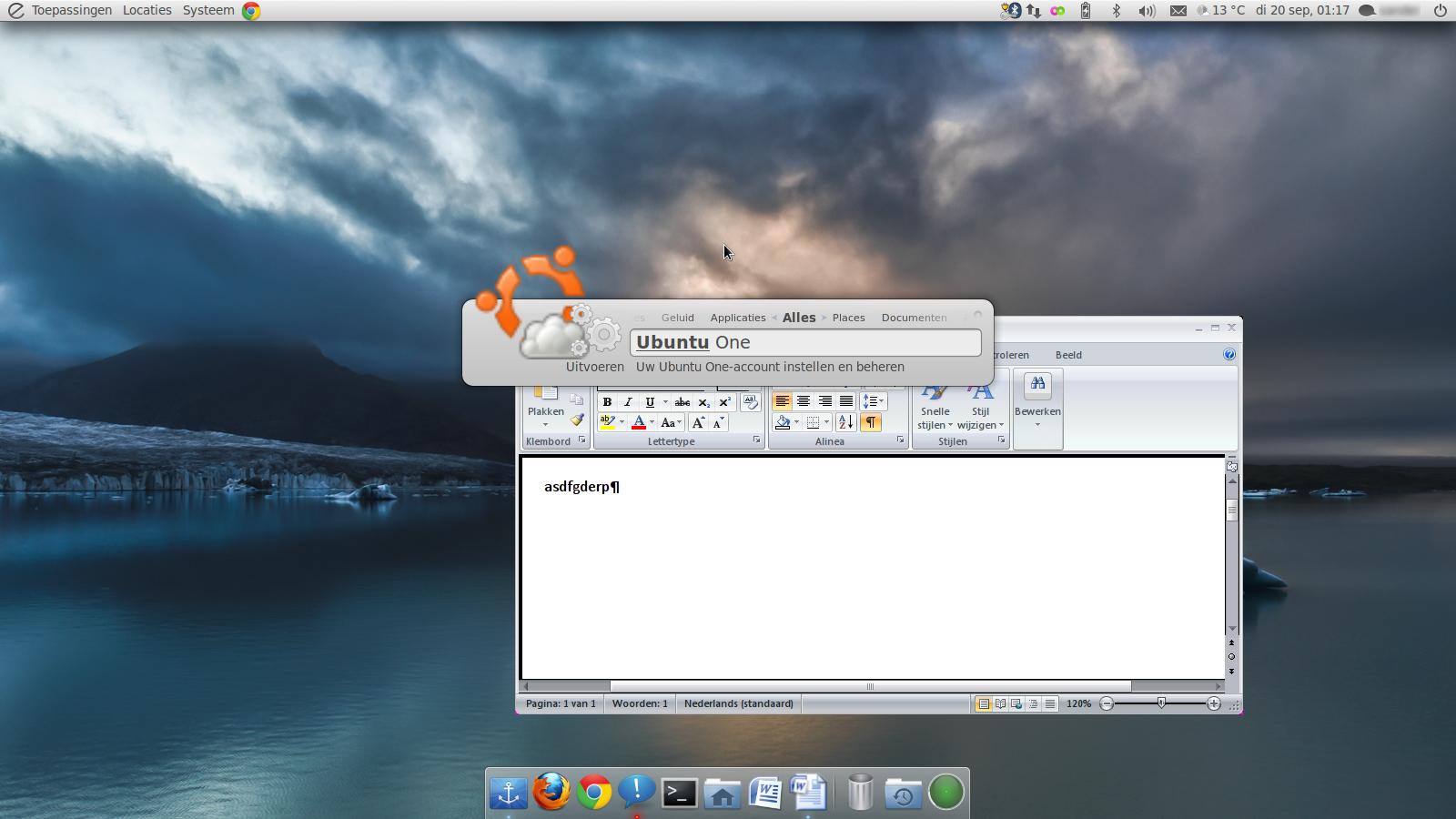Open Alinea dialog launcher
The image size is (1456, 819).
coord(900,440)
